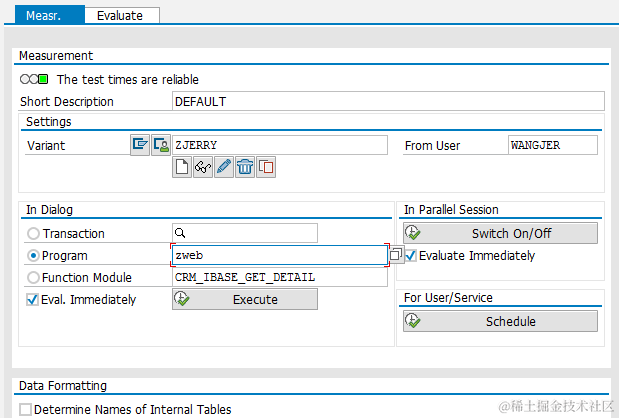Viewport: 619px width, 418px height.
Task: Click the Function Module field CRM_IBASE_GET_DETAIL
Action: [x=280, y=277]
